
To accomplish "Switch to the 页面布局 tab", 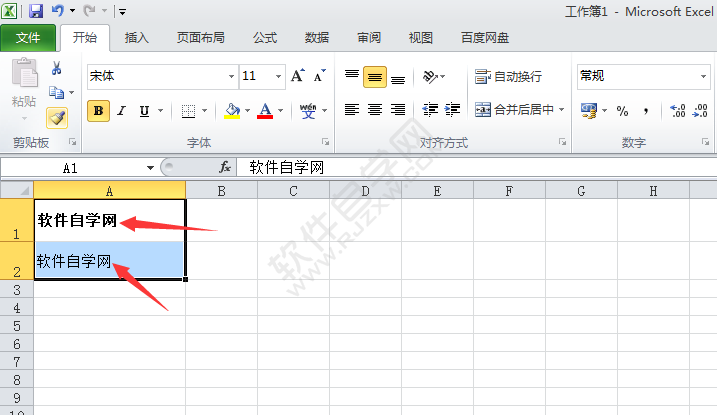I will click(201, 38).
